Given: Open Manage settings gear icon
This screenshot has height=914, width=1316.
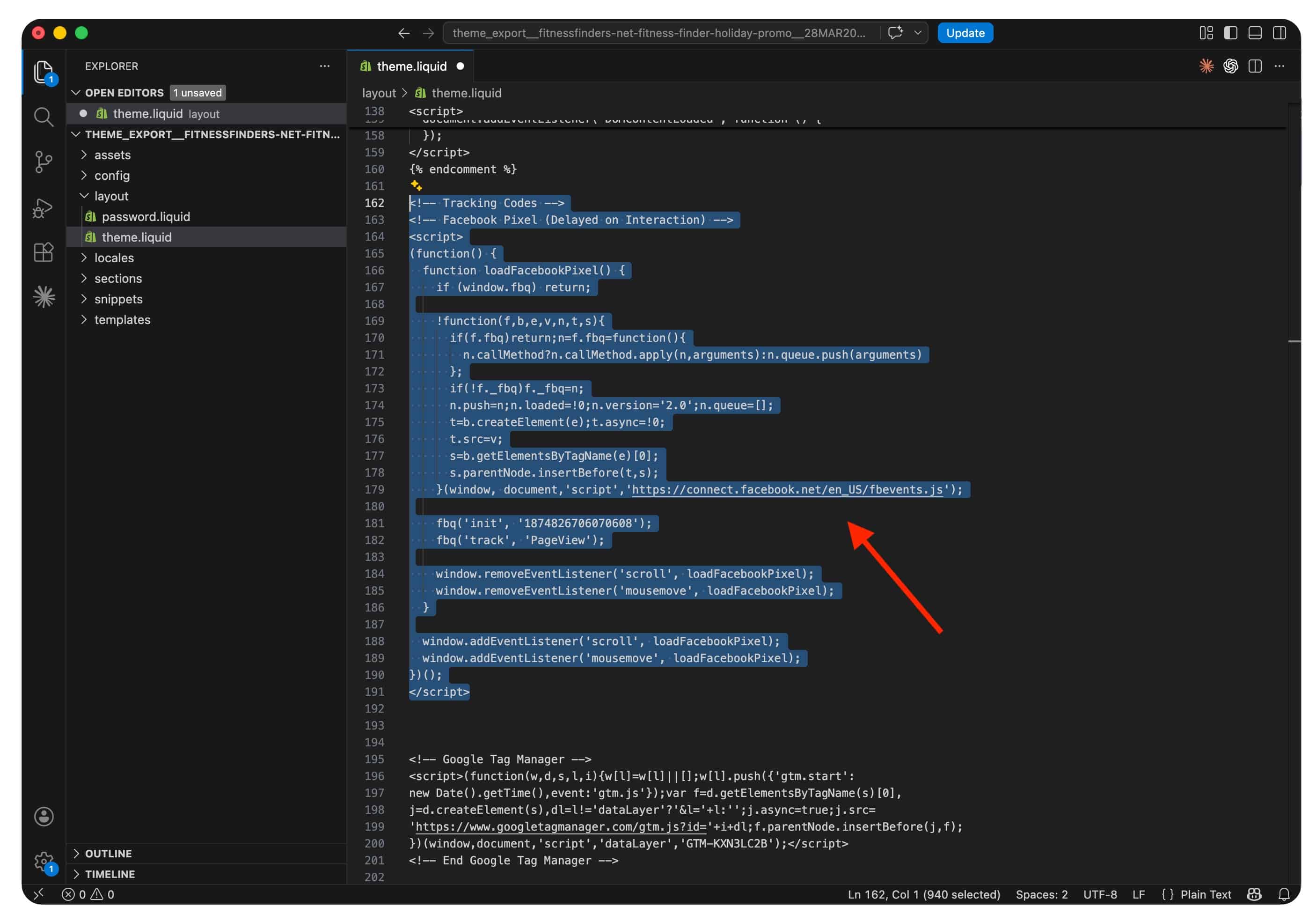Looking at the screenshot, I should [x=44, y=860].
